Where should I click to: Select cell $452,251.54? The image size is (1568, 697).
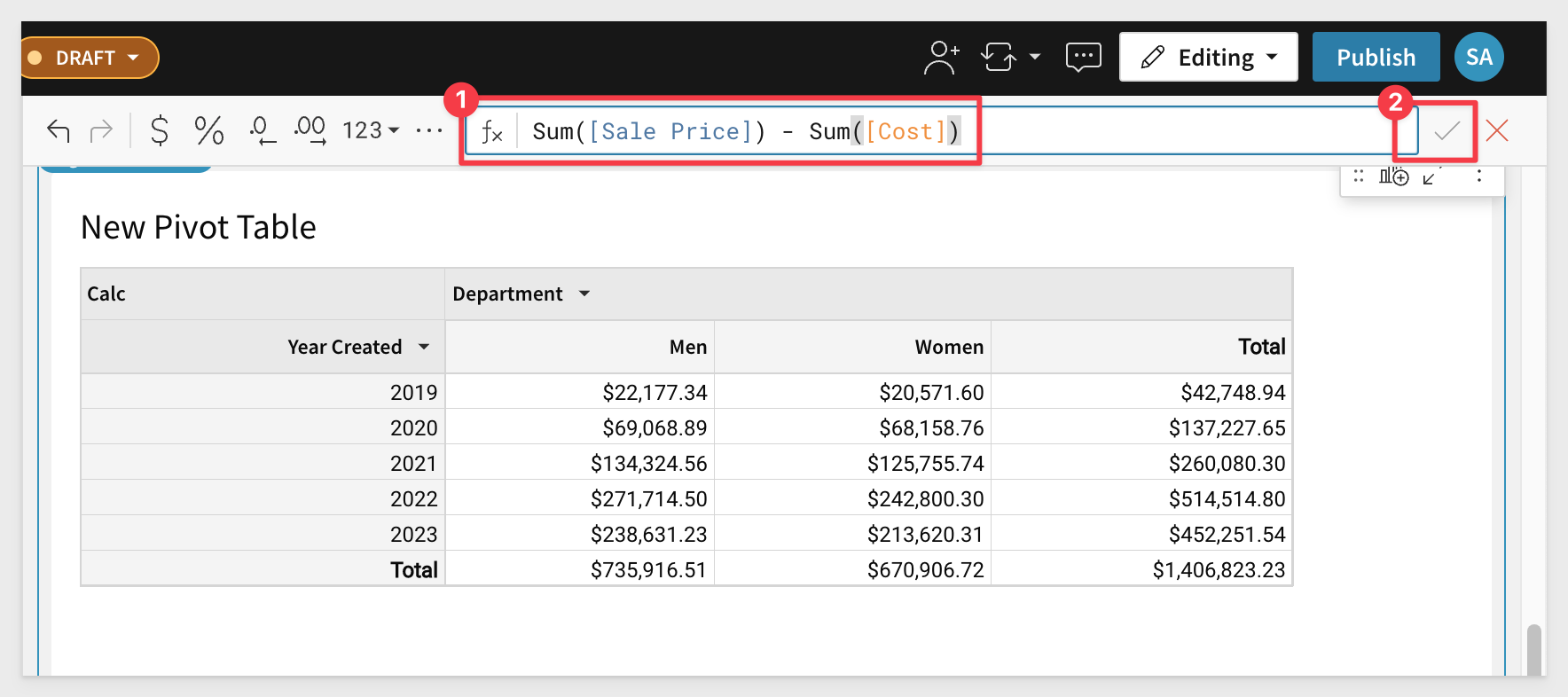(1142, 534)
